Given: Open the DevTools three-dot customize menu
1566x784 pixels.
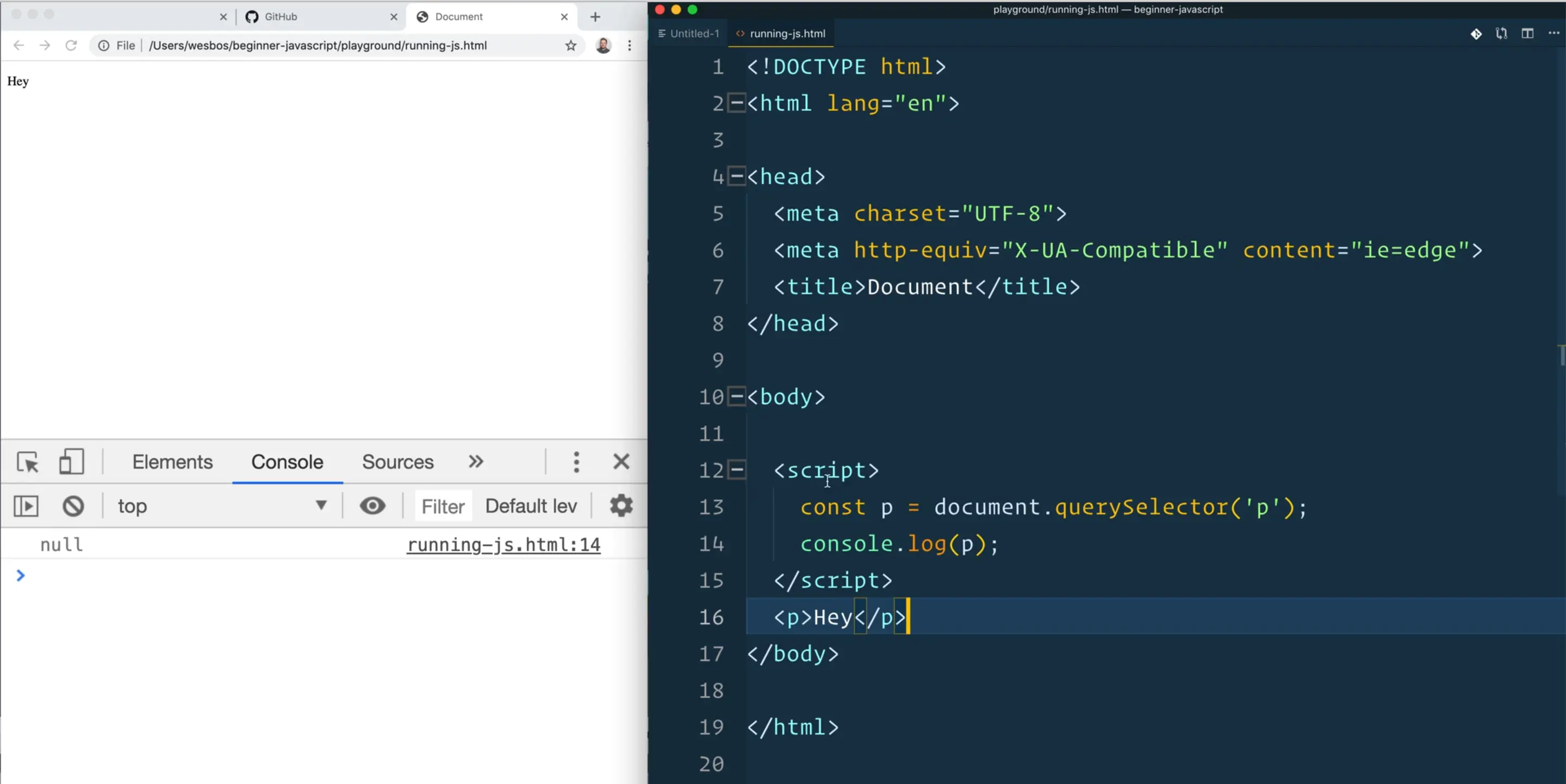Looking at the screenshot, I should (576, 462).
